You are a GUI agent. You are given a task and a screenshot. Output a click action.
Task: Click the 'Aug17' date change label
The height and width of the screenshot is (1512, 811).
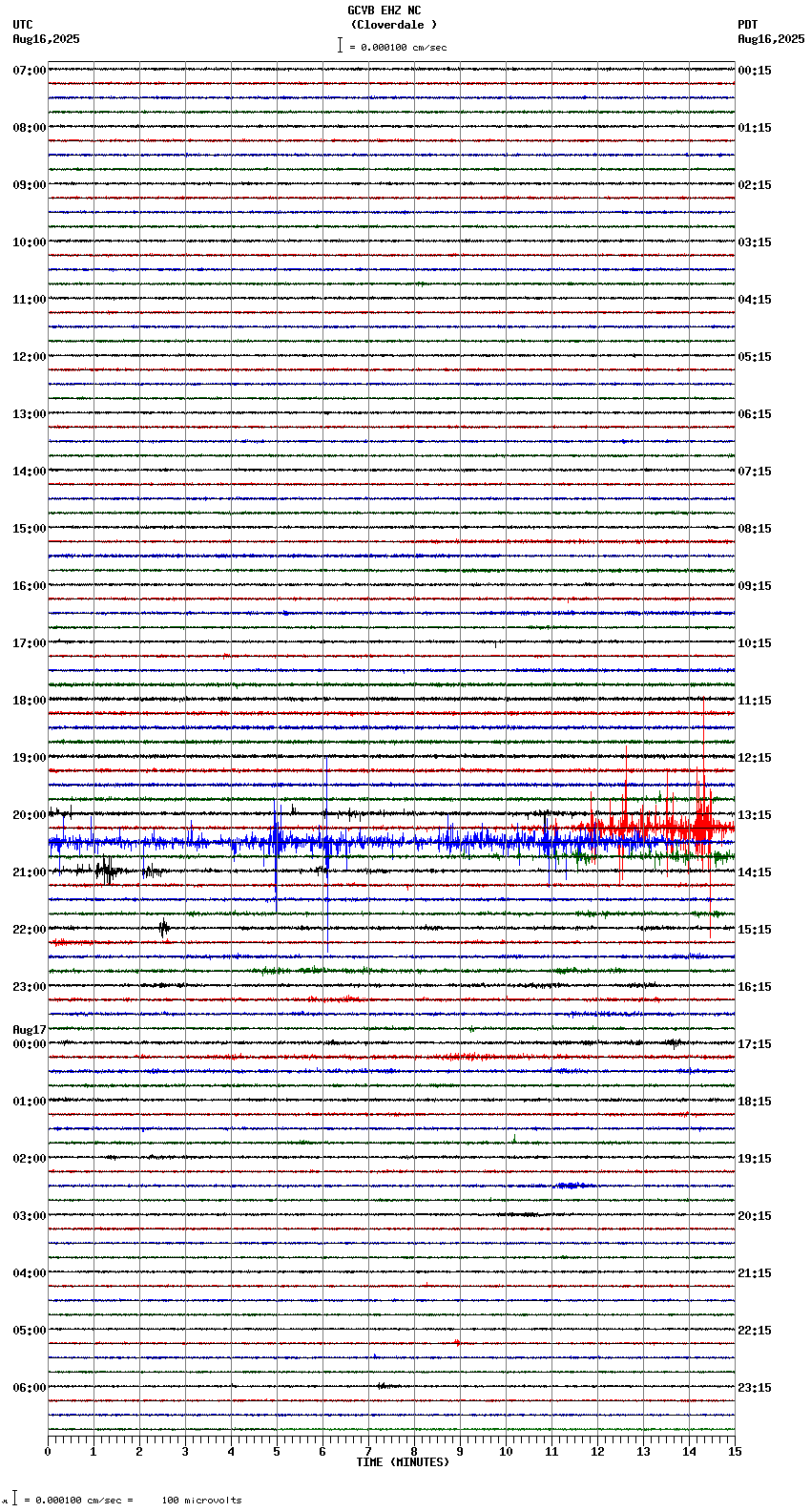coord(30,1030)
